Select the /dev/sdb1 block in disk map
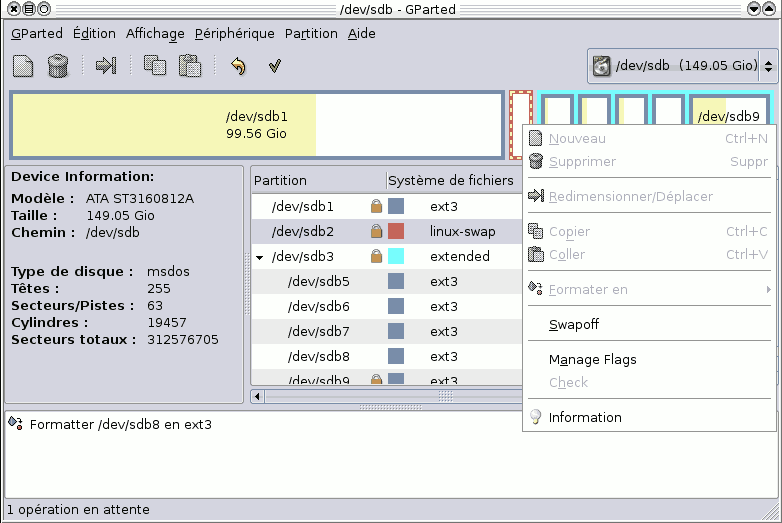The width and height of the screenshot is (782, 523). 256,125
